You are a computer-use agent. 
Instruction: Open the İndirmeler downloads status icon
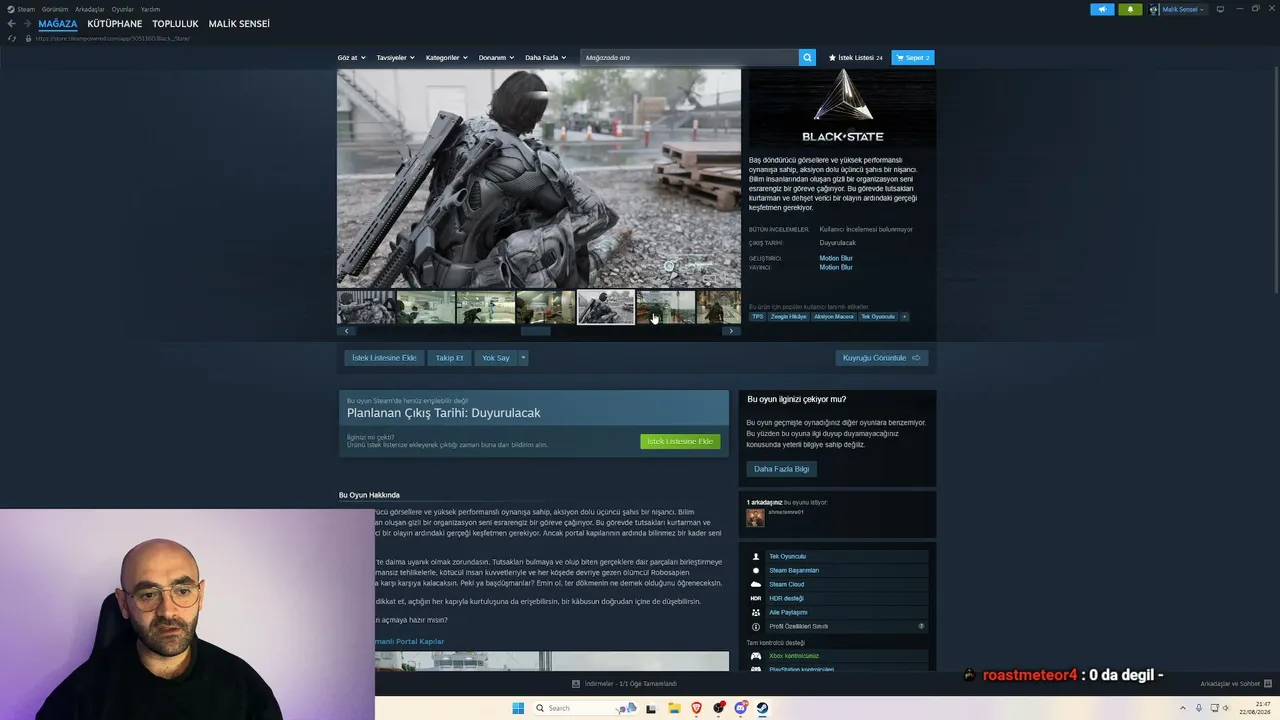[576, 684]
